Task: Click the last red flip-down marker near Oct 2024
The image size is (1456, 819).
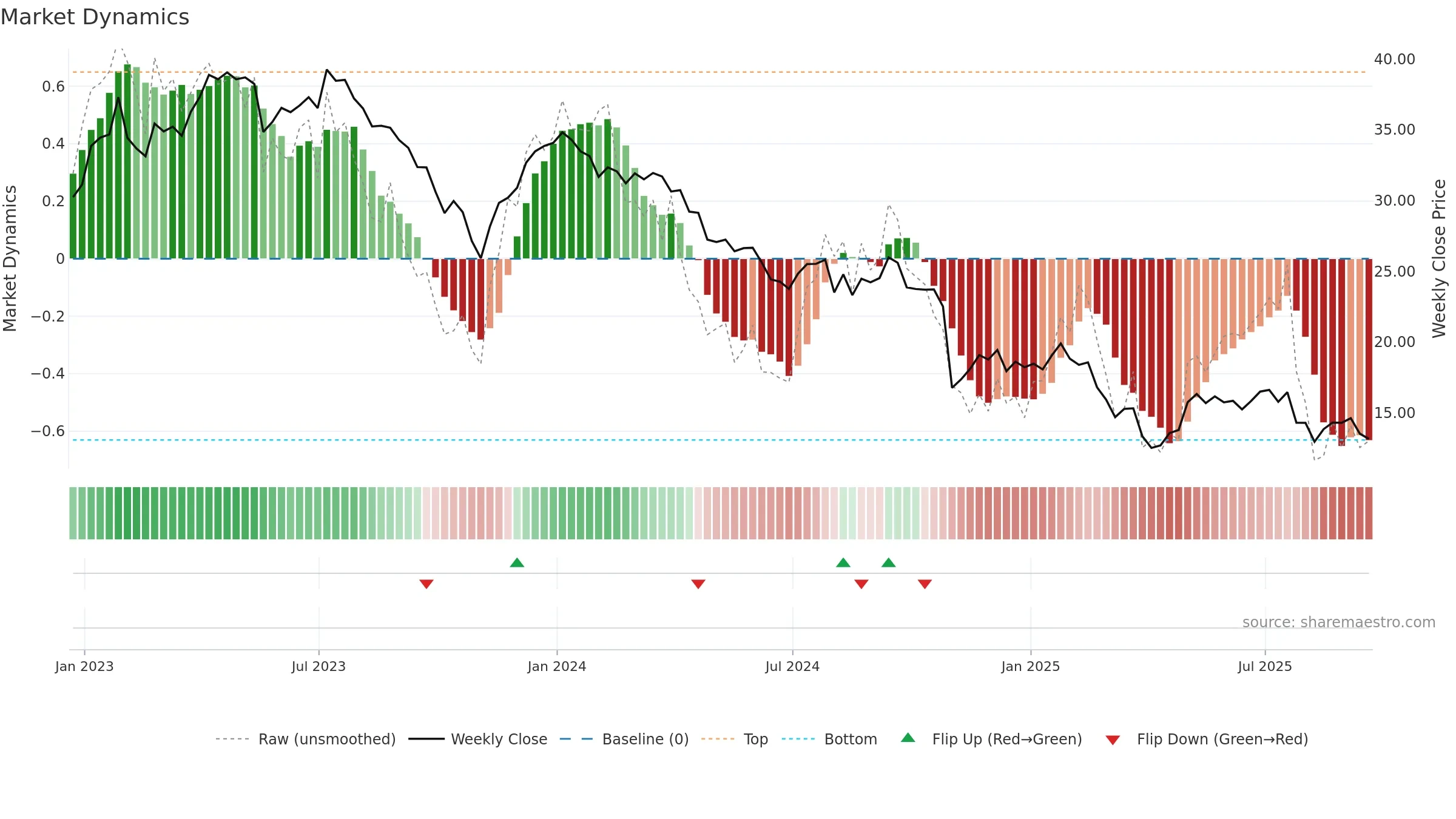Action: click(x=925, y=584)
